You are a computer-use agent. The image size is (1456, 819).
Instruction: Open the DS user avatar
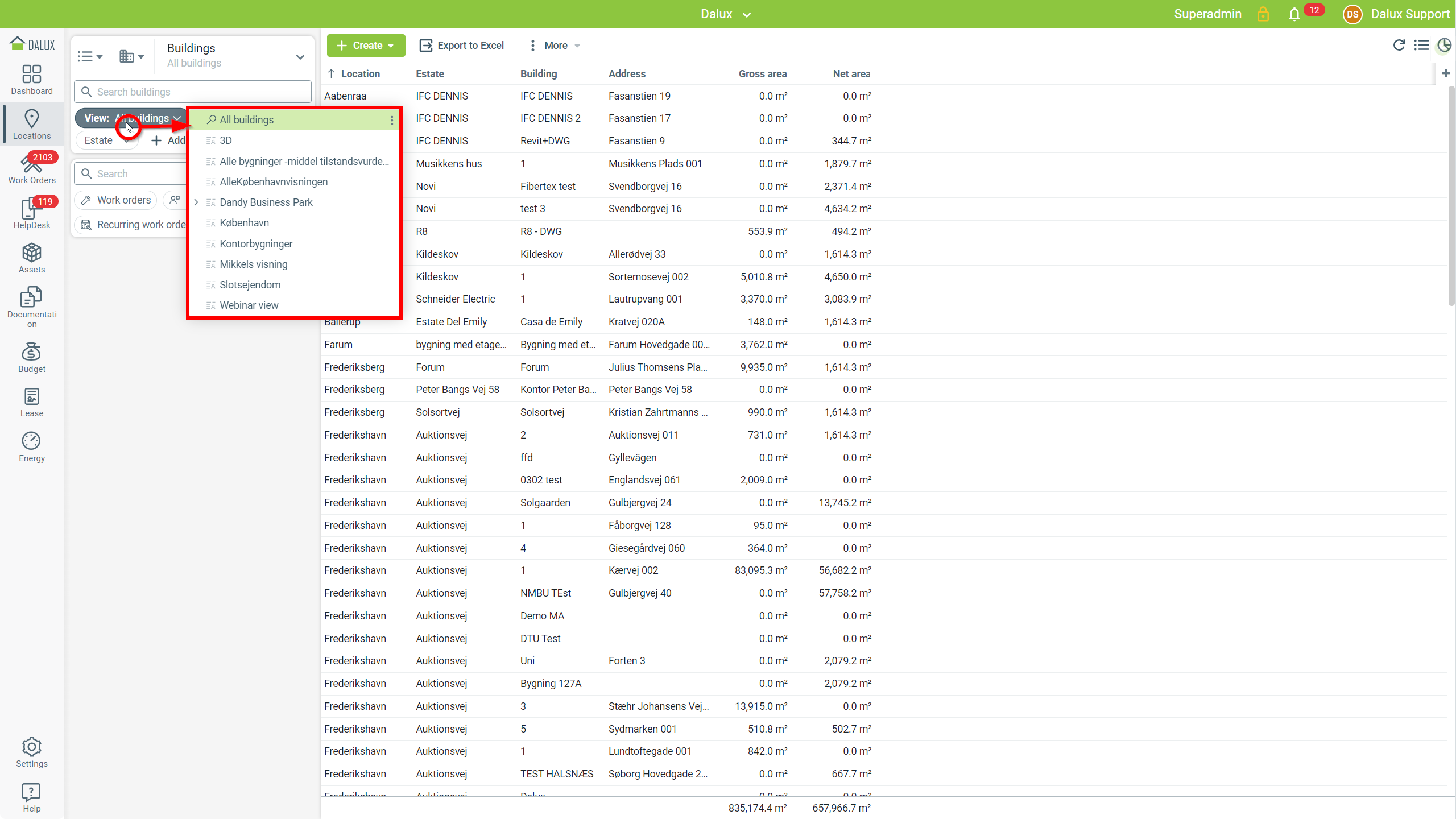(x=1352, y=14)
